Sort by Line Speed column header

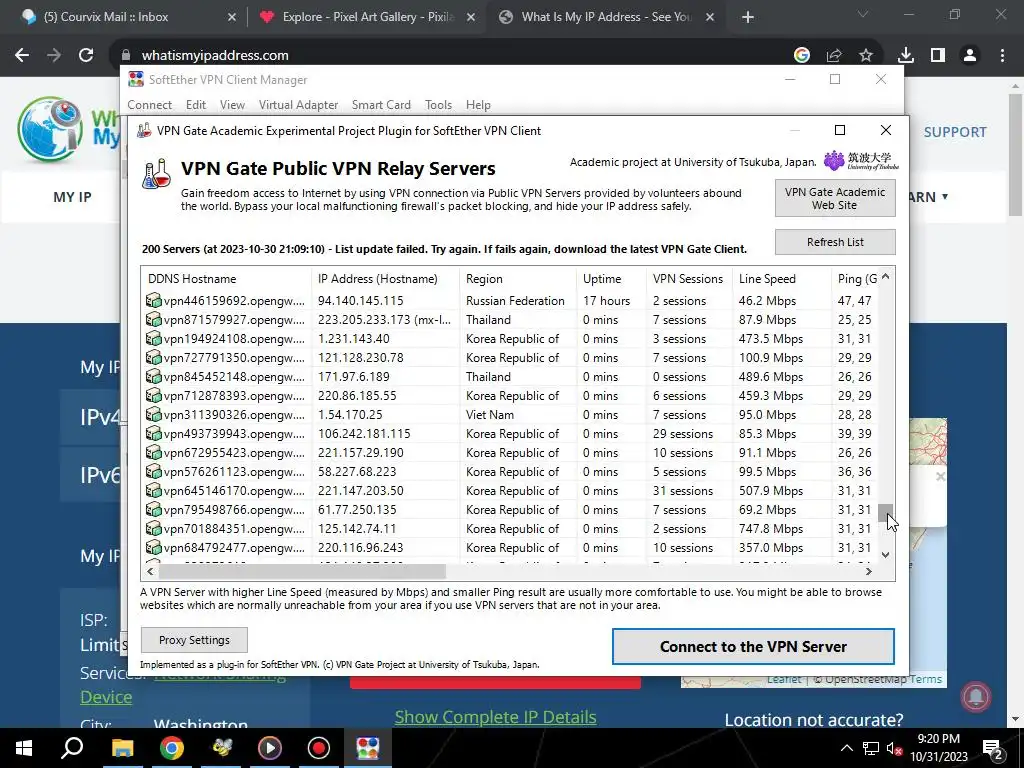pyautogui.click(x=782, y=279)
